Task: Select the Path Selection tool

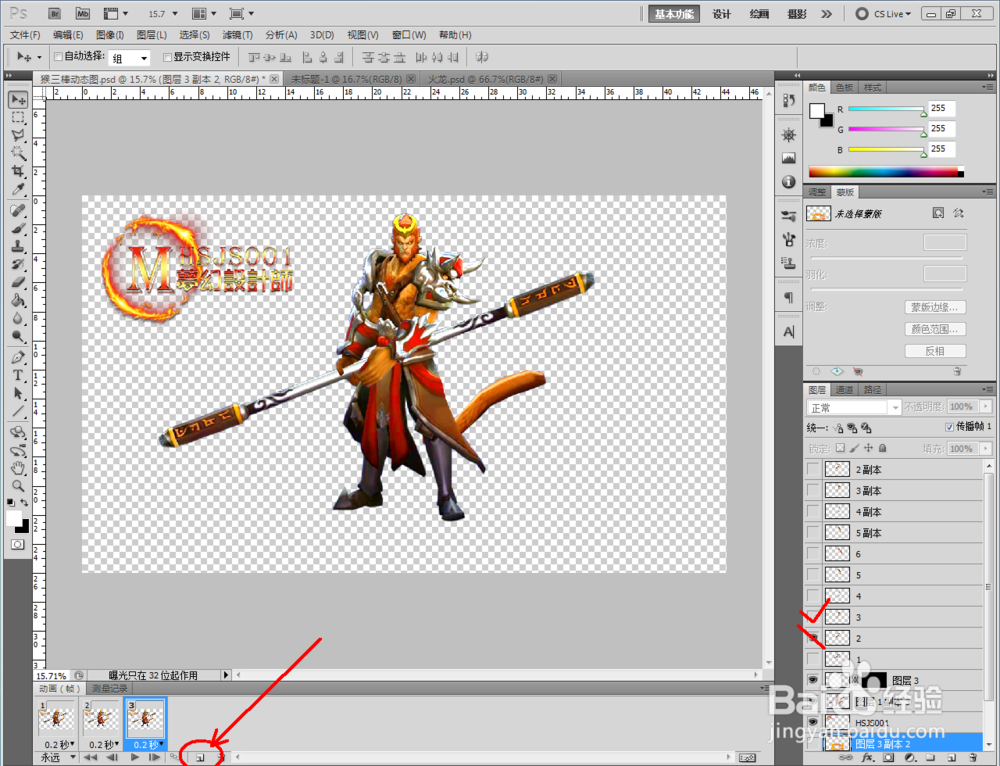Action: [x=18, y=393]
